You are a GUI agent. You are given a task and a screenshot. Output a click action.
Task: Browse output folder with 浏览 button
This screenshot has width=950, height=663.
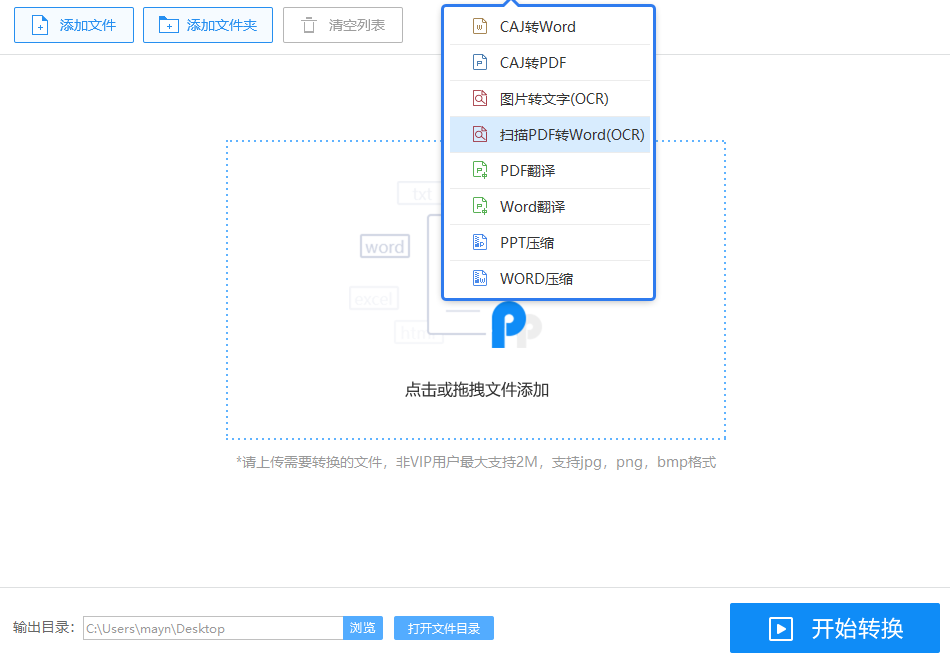[x=363, y=628]
